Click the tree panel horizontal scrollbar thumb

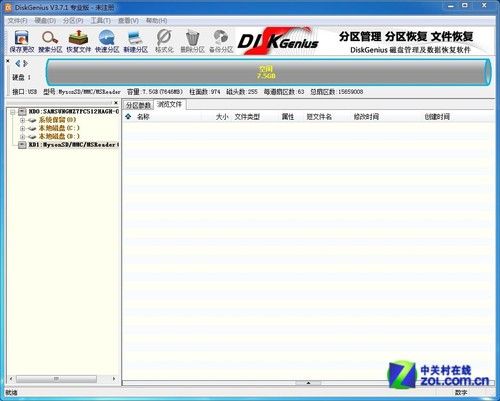point(56,379)
